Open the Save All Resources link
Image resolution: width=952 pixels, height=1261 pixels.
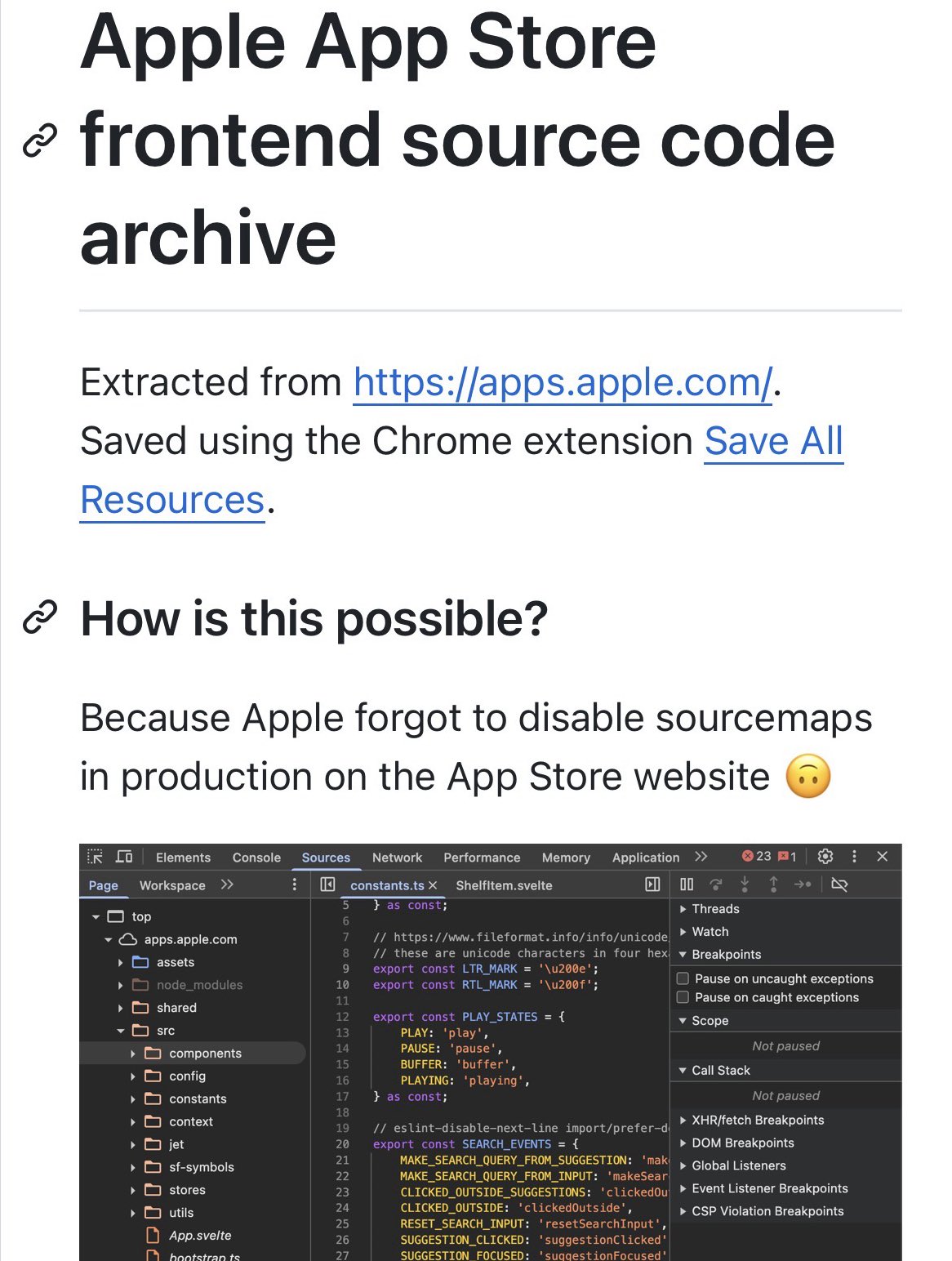[x=773, y=441]
